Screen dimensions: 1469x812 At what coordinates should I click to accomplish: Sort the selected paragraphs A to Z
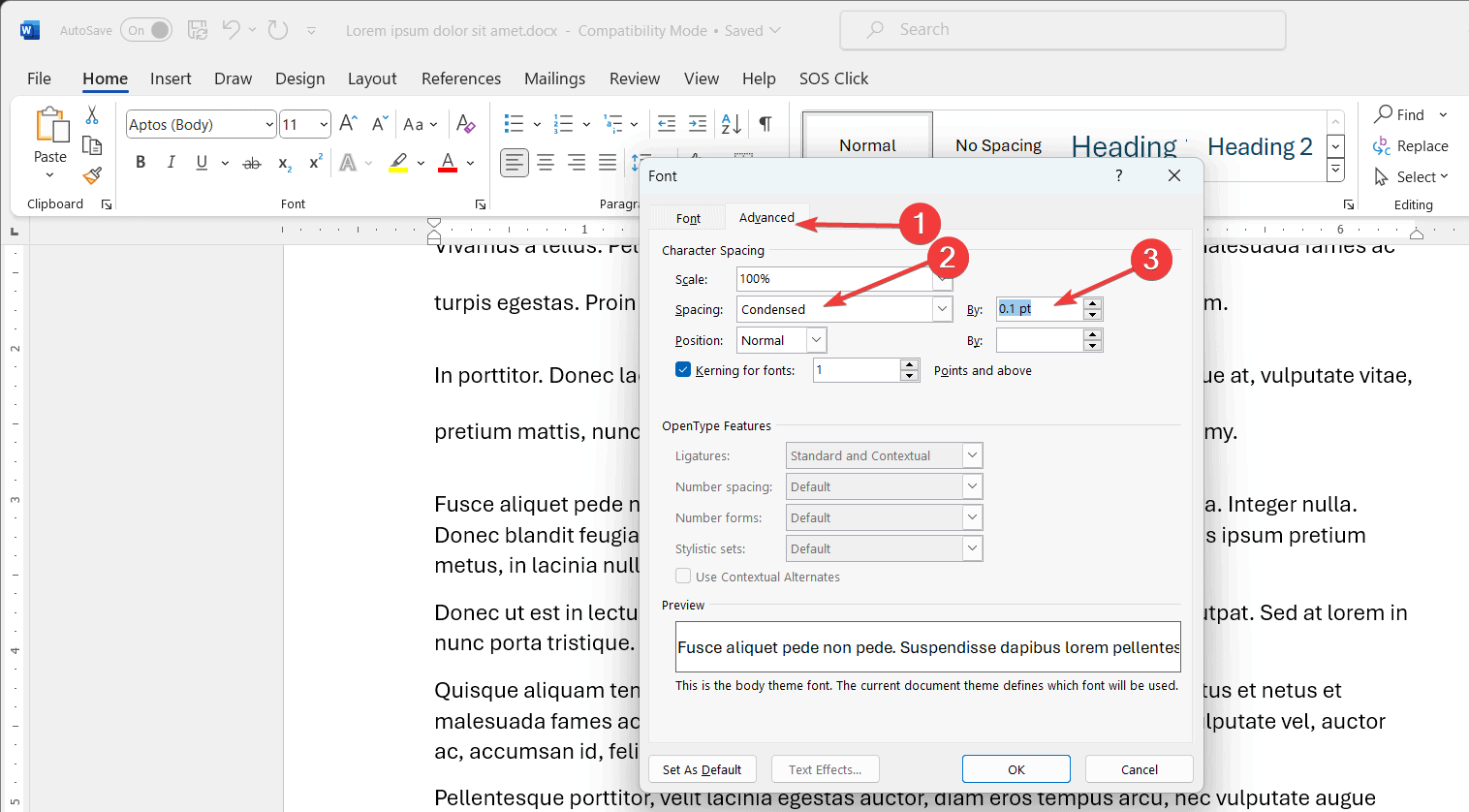tap(732, 124)
